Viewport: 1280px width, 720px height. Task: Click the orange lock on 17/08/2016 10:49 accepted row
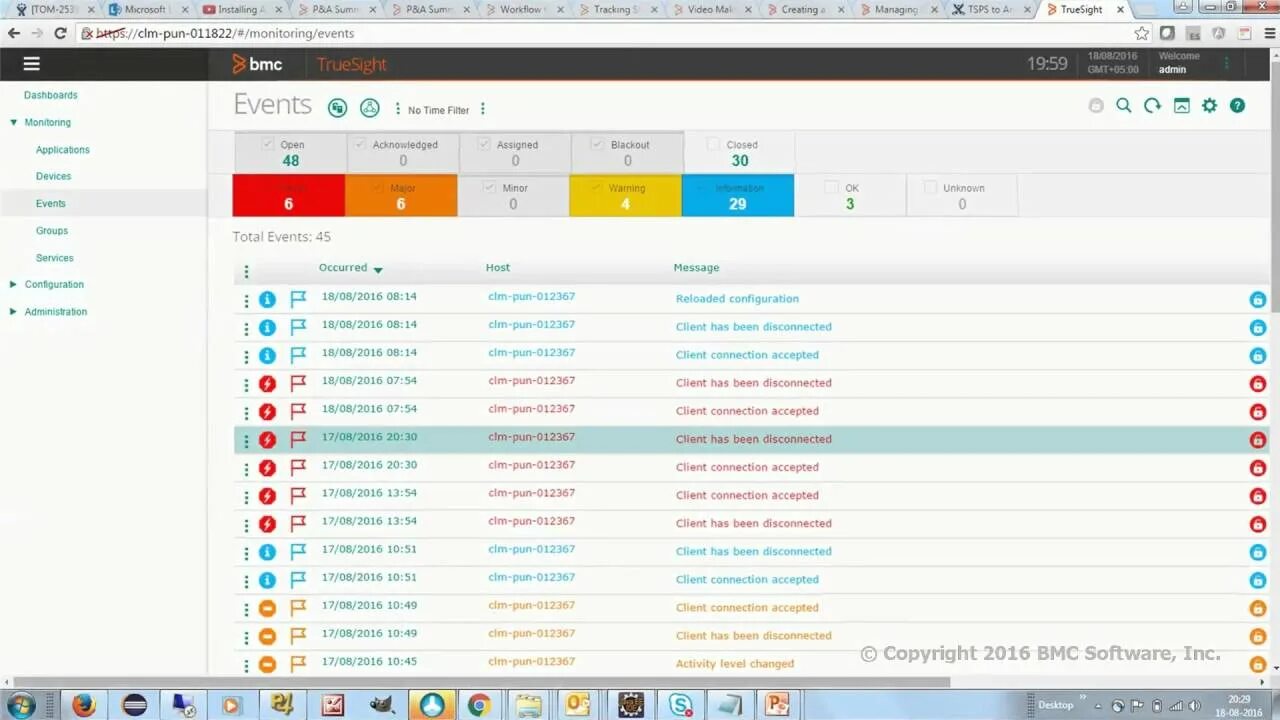click(x=1258, y=608)
